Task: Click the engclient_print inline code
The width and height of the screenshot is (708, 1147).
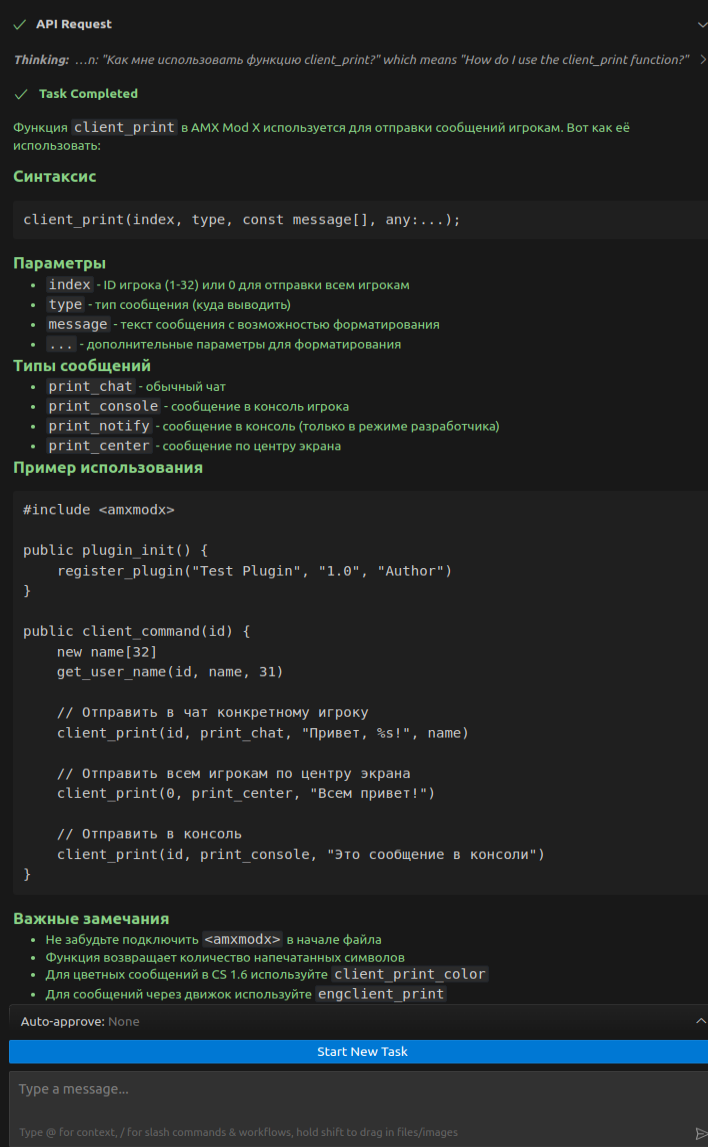Action: (x=380, y=994)
